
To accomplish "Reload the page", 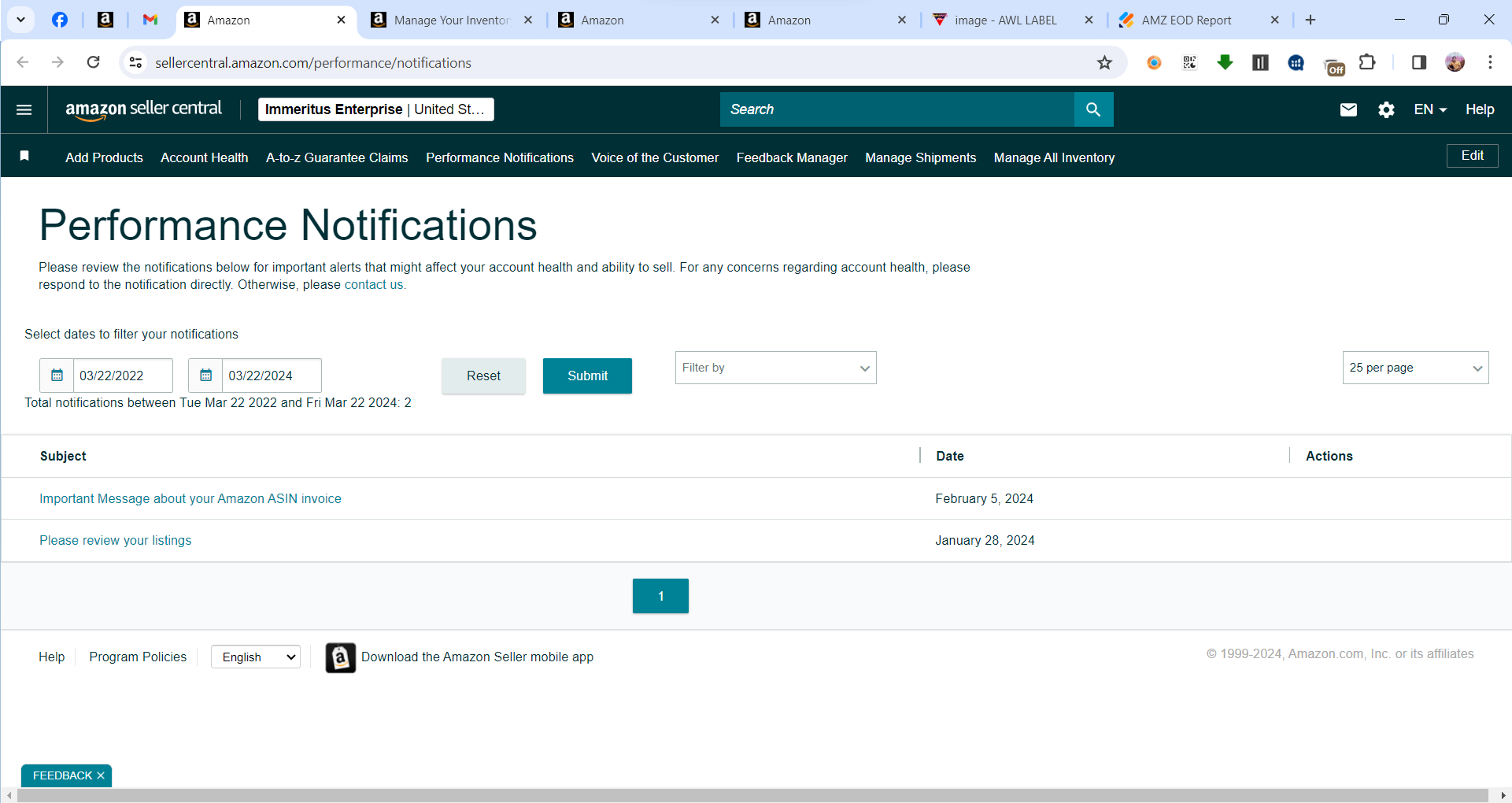I will 93,62.
